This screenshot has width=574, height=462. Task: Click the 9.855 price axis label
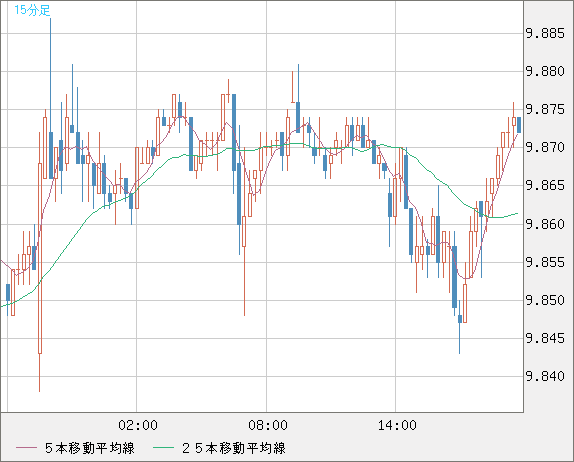point(545,262)
